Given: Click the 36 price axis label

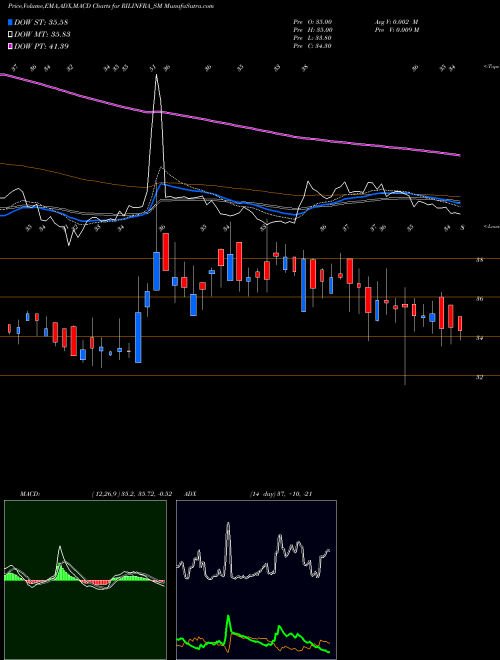Looking at the screenshot, I should coord(479,299).
